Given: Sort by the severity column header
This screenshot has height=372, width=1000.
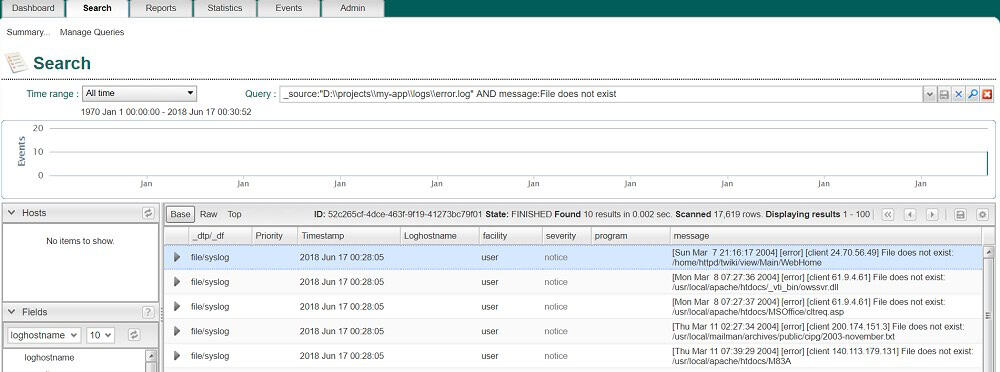Looking at the screenshot, I should [x=566, y=236].
